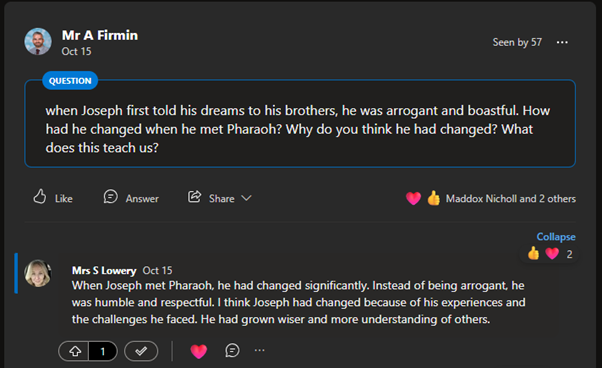Collapse the answers thread
Viewport: 602px width, 368px height.
556,237
